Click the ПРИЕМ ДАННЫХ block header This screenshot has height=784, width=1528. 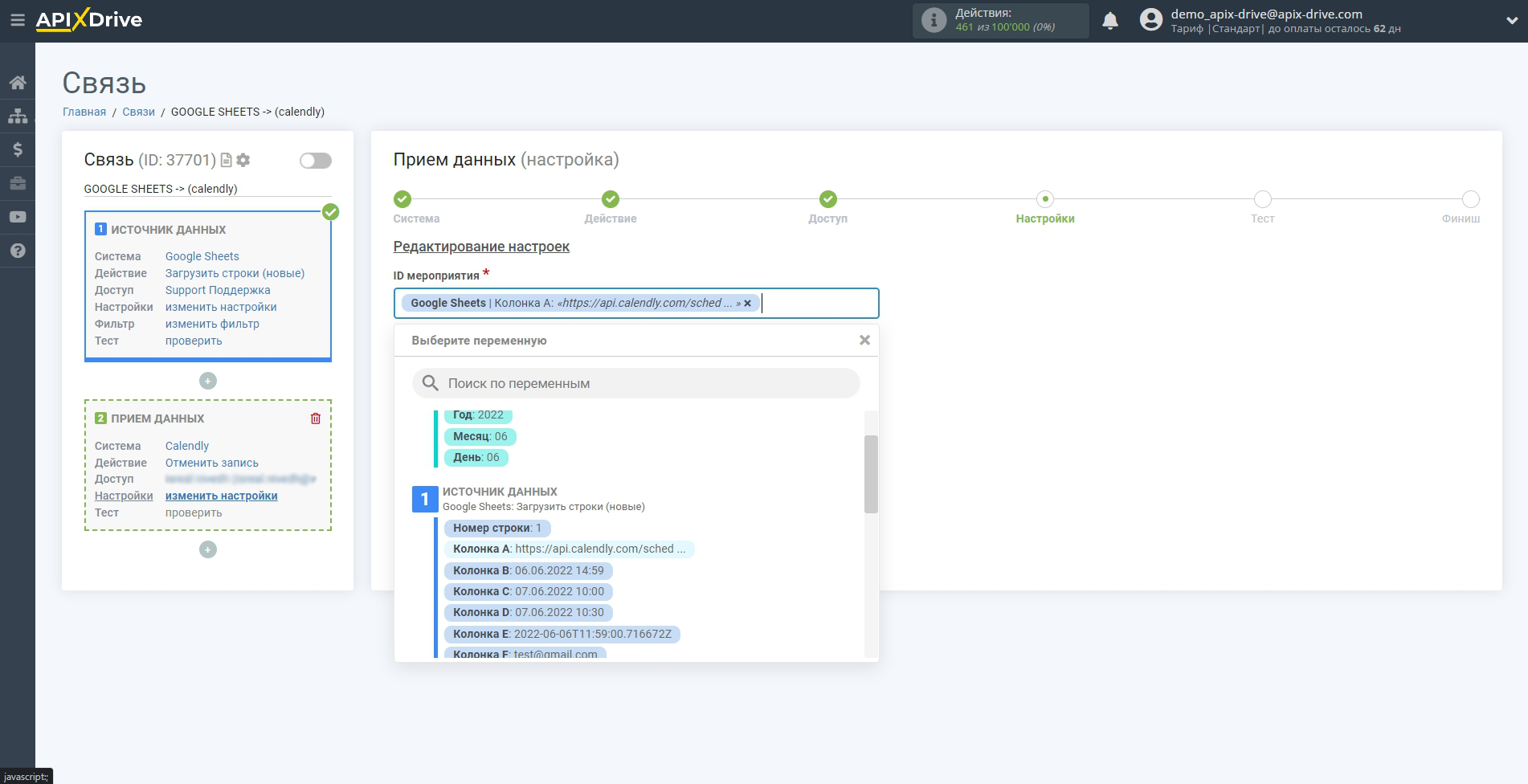(157, 419)
